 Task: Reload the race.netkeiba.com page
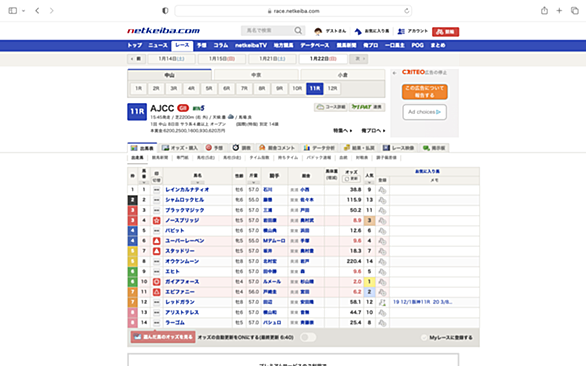pyautogui.click(x=407, y=11)
